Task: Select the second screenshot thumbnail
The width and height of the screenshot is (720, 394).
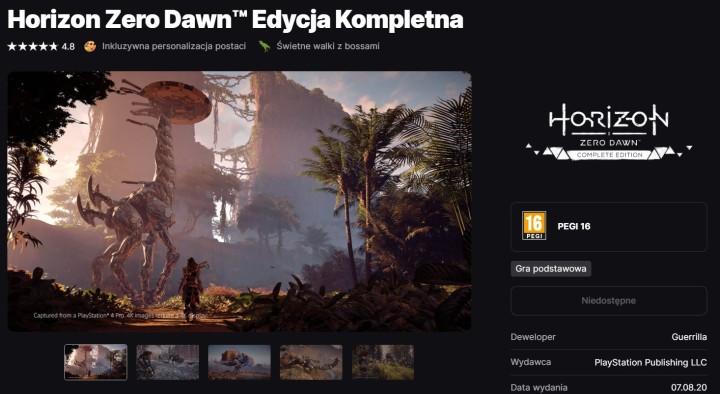Action: pyautogui.click(x=168, y=362)
